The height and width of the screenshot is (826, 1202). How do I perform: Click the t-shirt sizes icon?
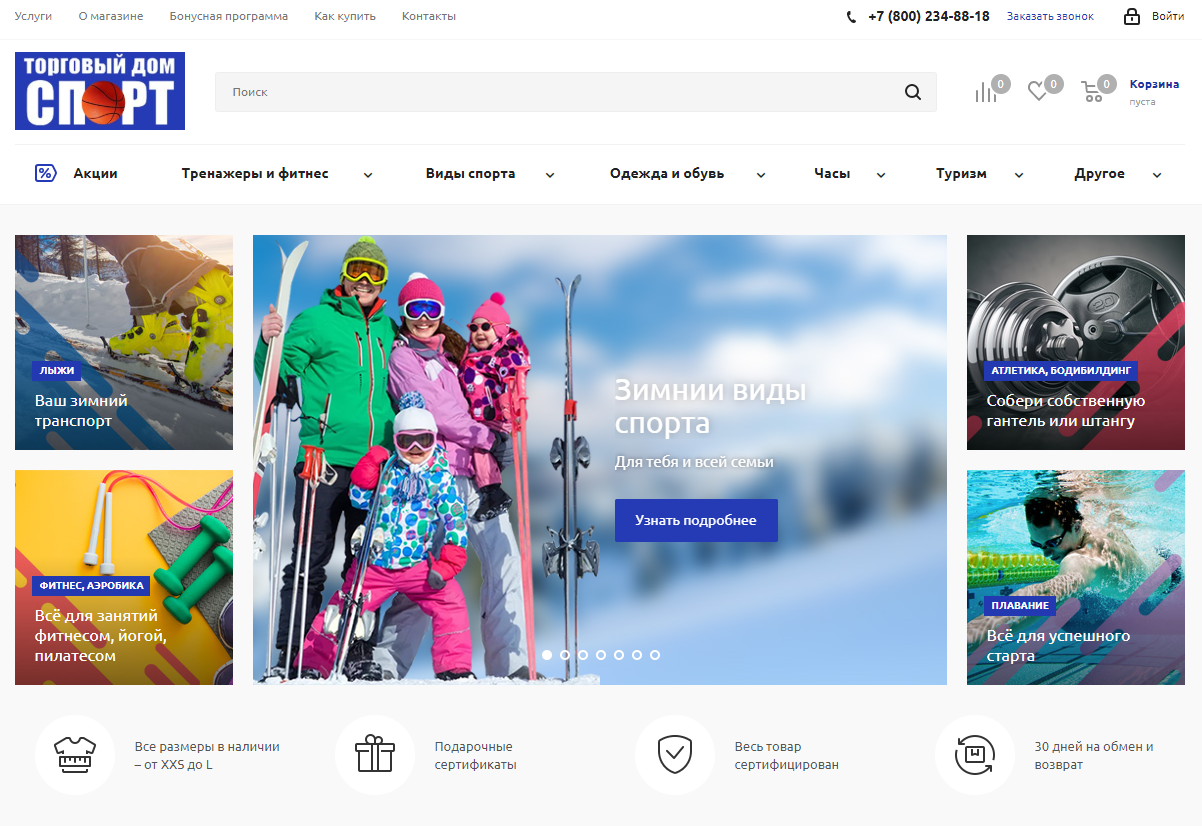[x=75, y=755]
